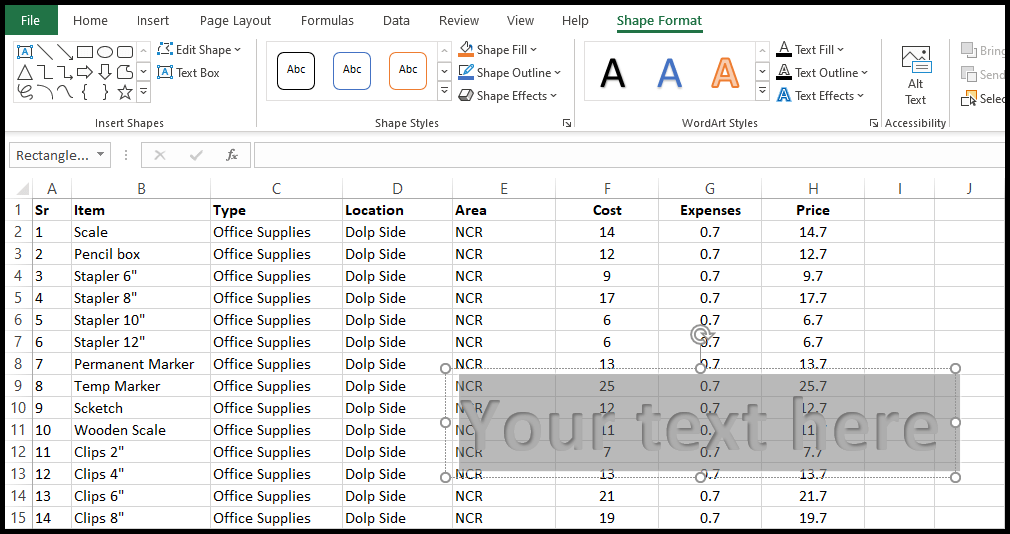
Task: Open the Shape Fill dropdown
Action: coord(498,50)
